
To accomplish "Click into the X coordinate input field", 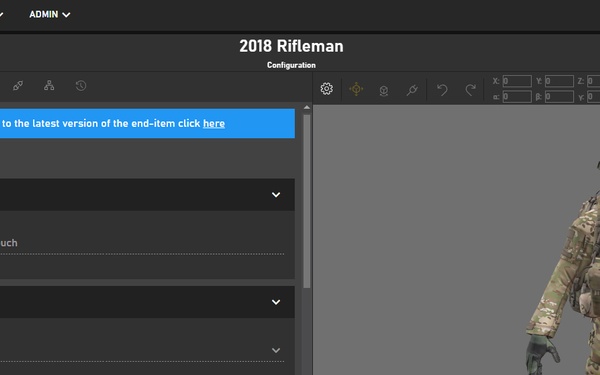I will (x=517, y=81).
